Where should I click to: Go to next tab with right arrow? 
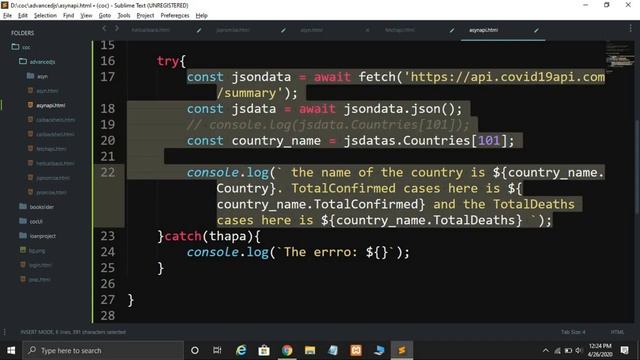[x=117, y=28]
